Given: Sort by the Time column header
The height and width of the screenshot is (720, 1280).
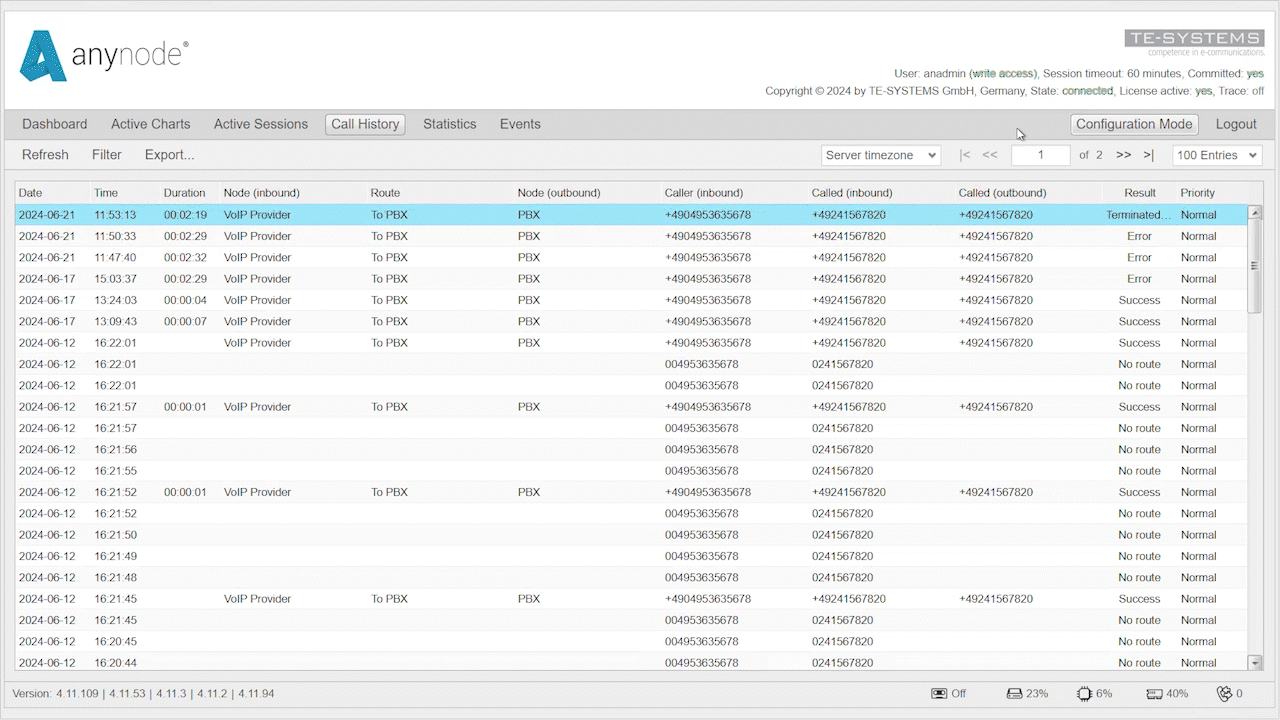Looking at the screenshot, I should pos(125,193).
